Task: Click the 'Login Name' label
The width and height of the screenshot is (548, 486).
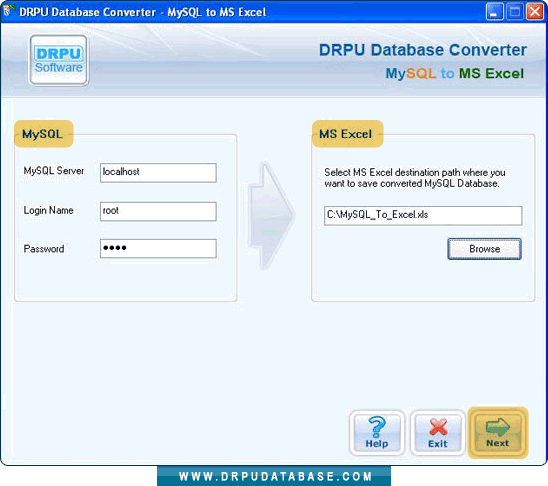Action: 49,210
